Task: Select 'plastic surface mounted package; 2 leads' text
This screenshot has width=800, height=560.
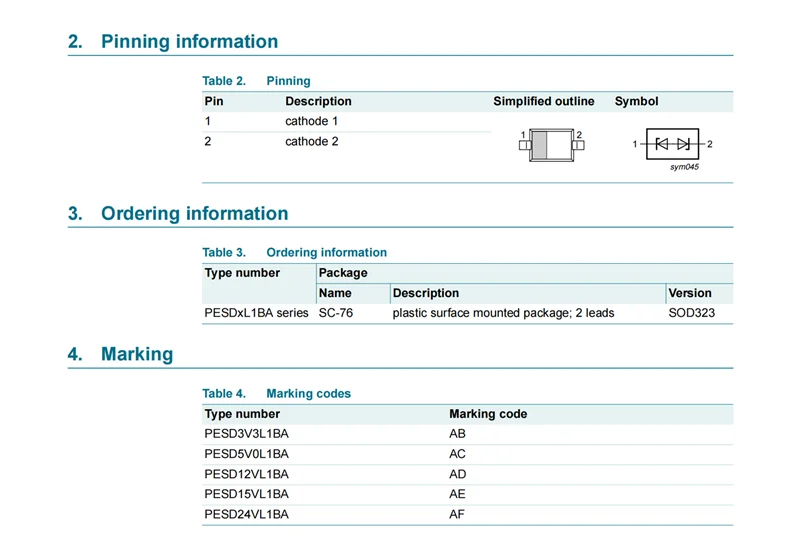Action: click(503, 313)
